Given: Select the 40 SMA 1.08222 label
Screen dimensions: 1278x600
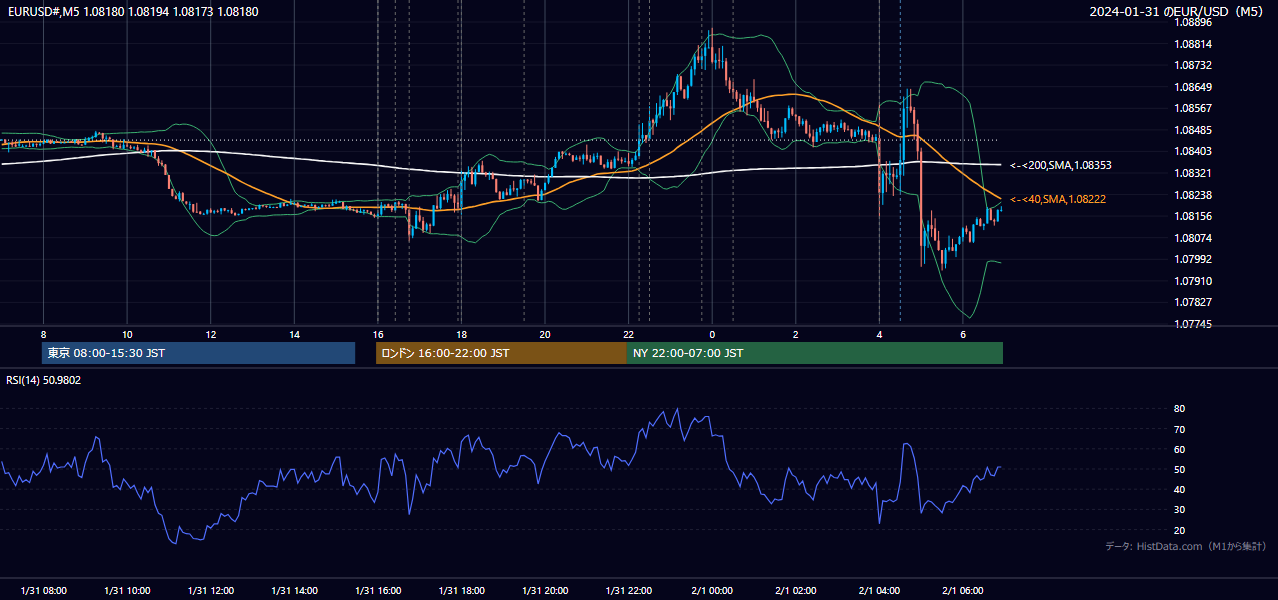Looking at the screenshot, I should click(1058, 199).
